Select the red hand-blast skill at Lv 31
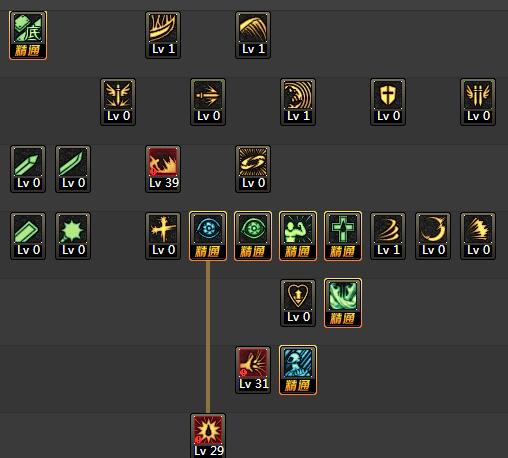 (253, 370)
